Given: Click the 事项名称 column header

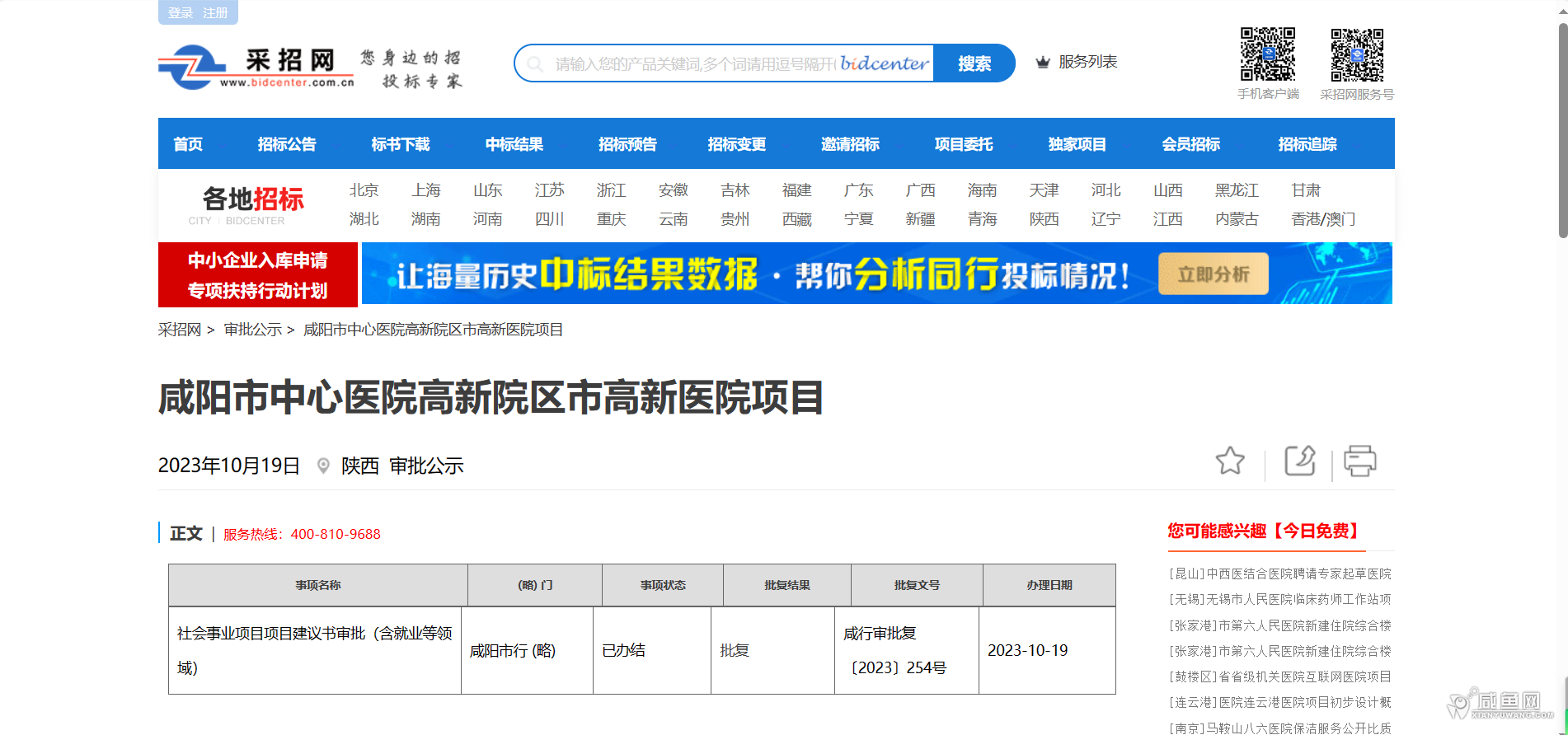Looking at the screenshot, I should (318, 585).
